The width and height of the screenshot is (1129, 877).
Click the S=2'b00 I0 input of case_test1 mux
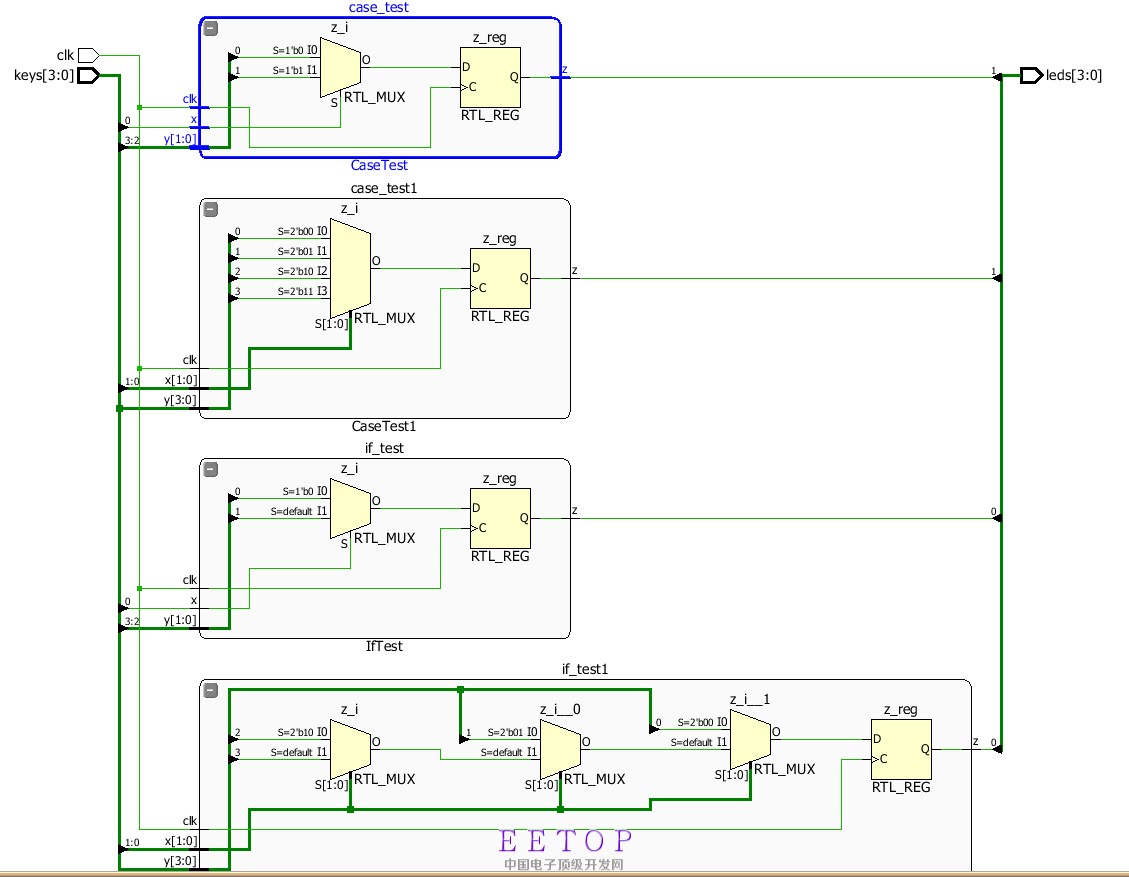point(302,231)
